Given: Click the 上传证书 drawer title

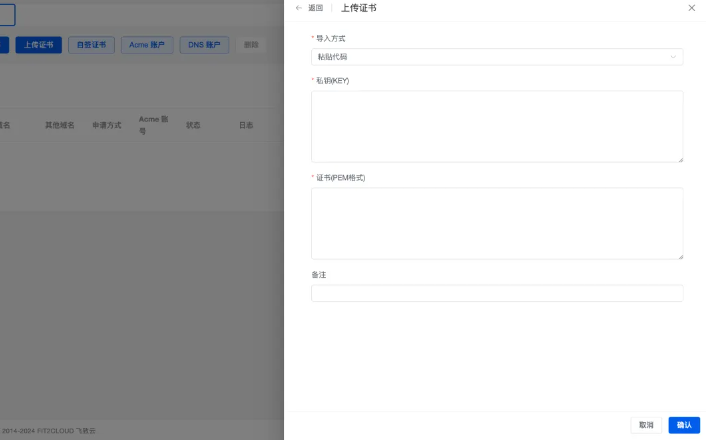Looking at the screenshot, I should pos(359,8).
